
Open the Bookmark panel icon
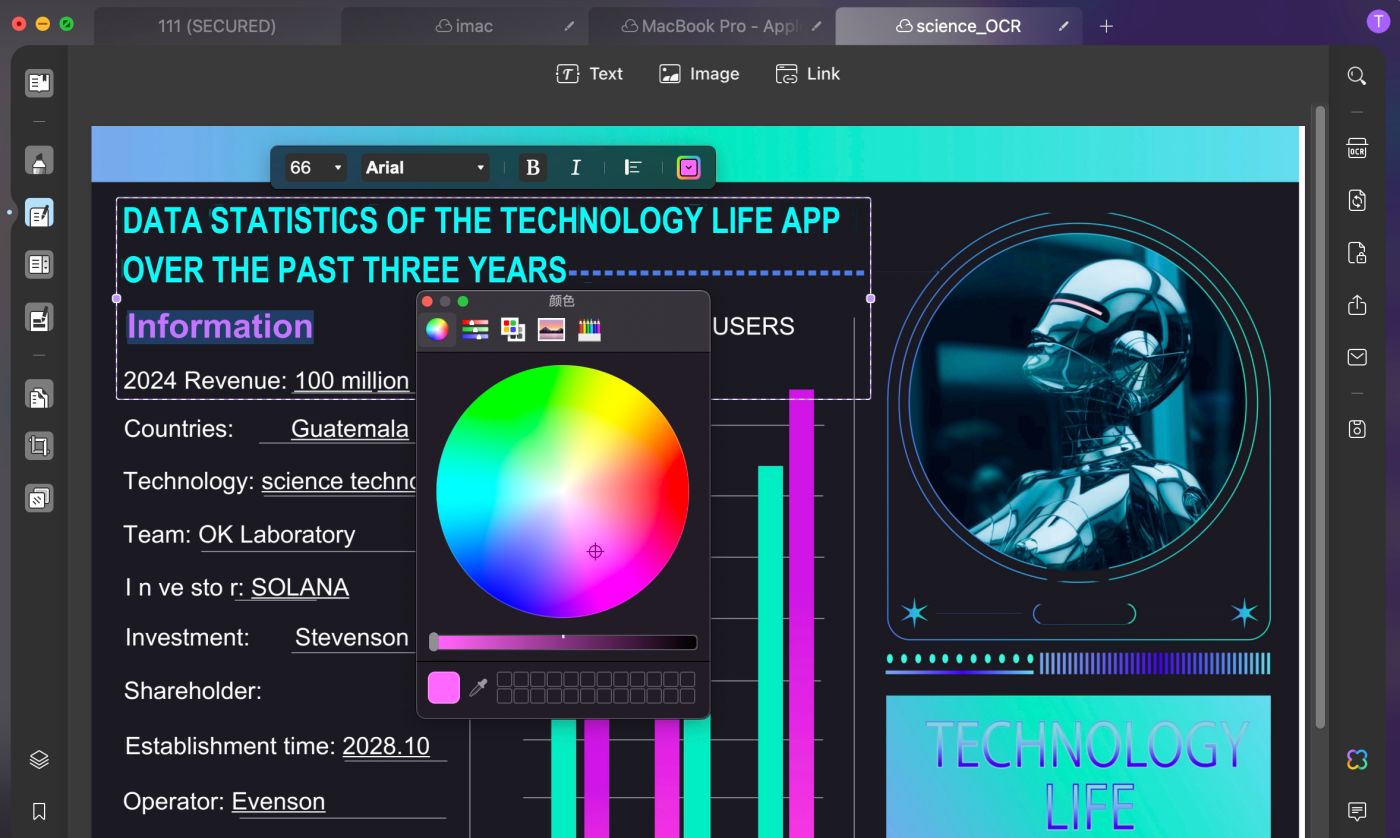coord(39,811)
